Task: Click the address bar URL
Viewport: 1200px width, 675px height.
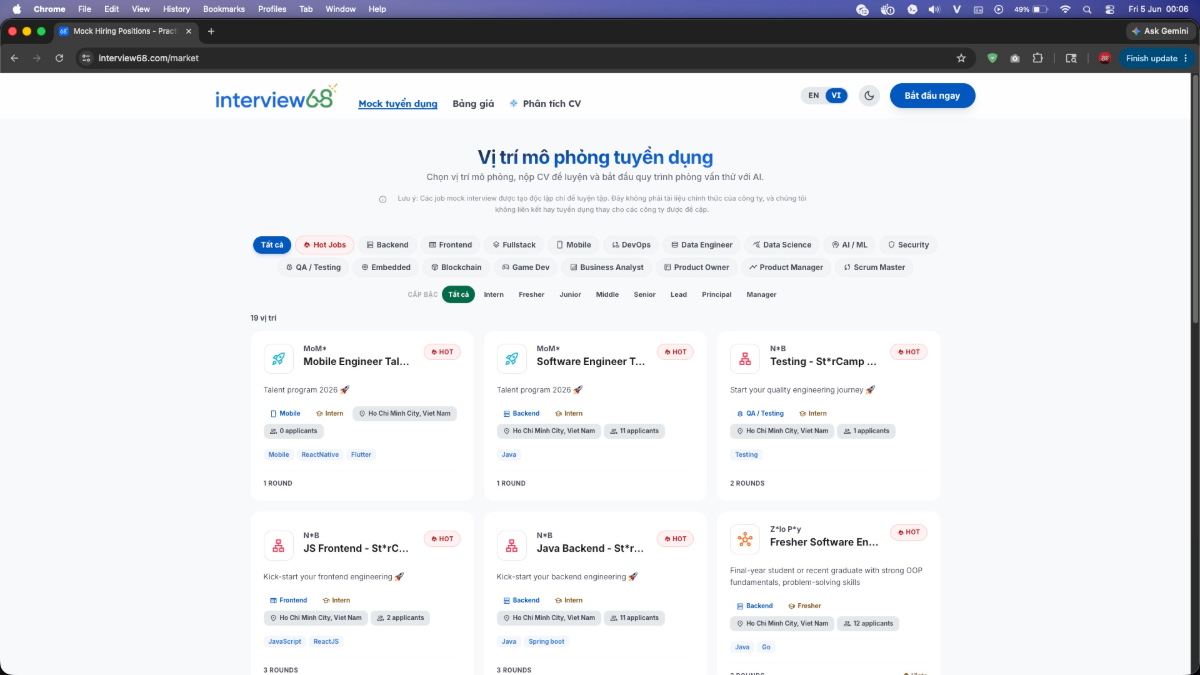Action: [x=149, y=58]
